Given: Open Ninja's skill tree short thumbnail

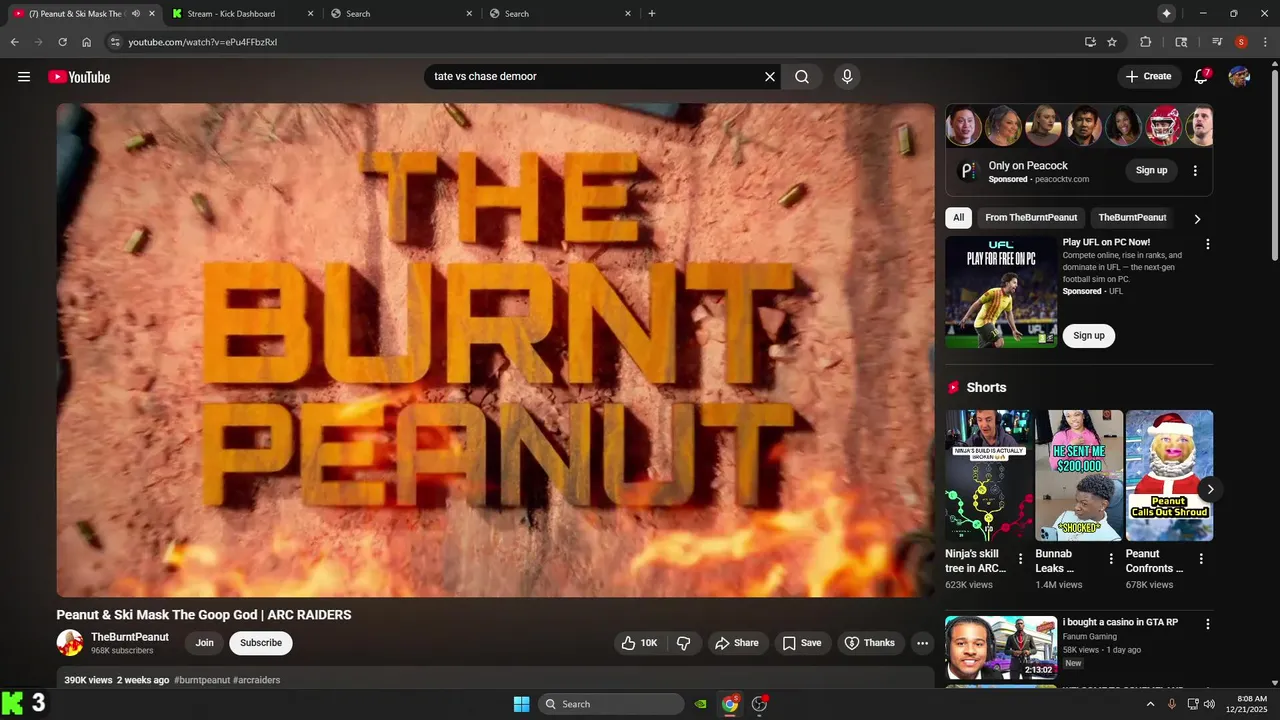Looking at the screenshot, I should (x=989, y=476).
